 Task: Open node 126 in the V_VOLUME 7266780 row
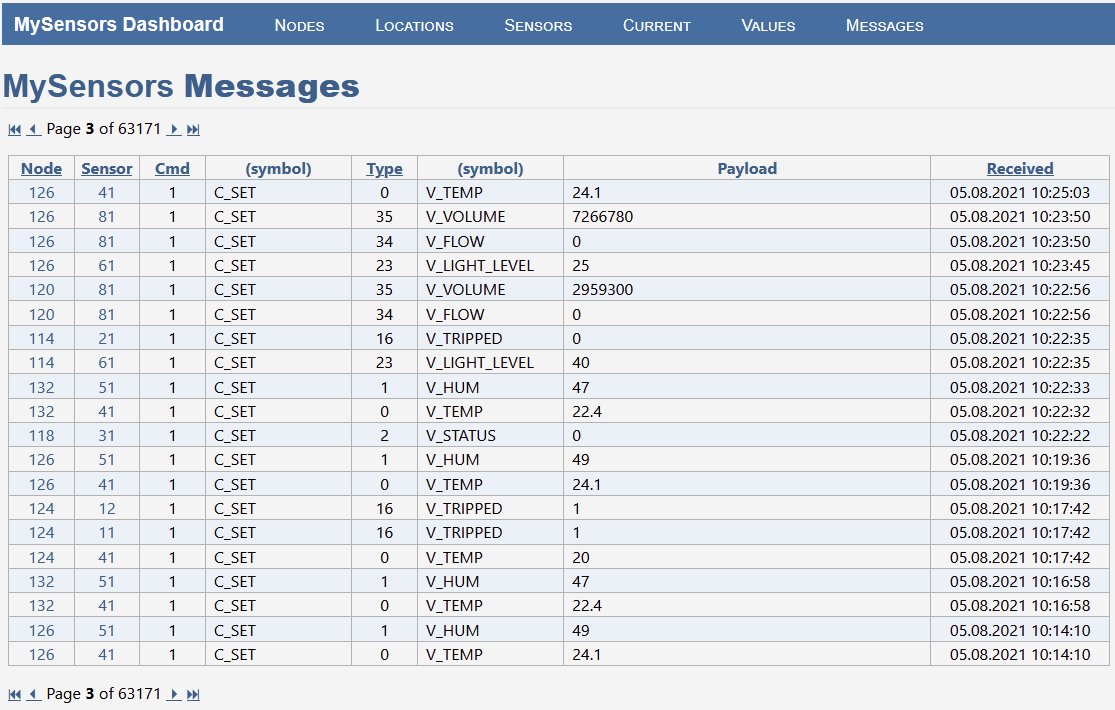point(41,217)
